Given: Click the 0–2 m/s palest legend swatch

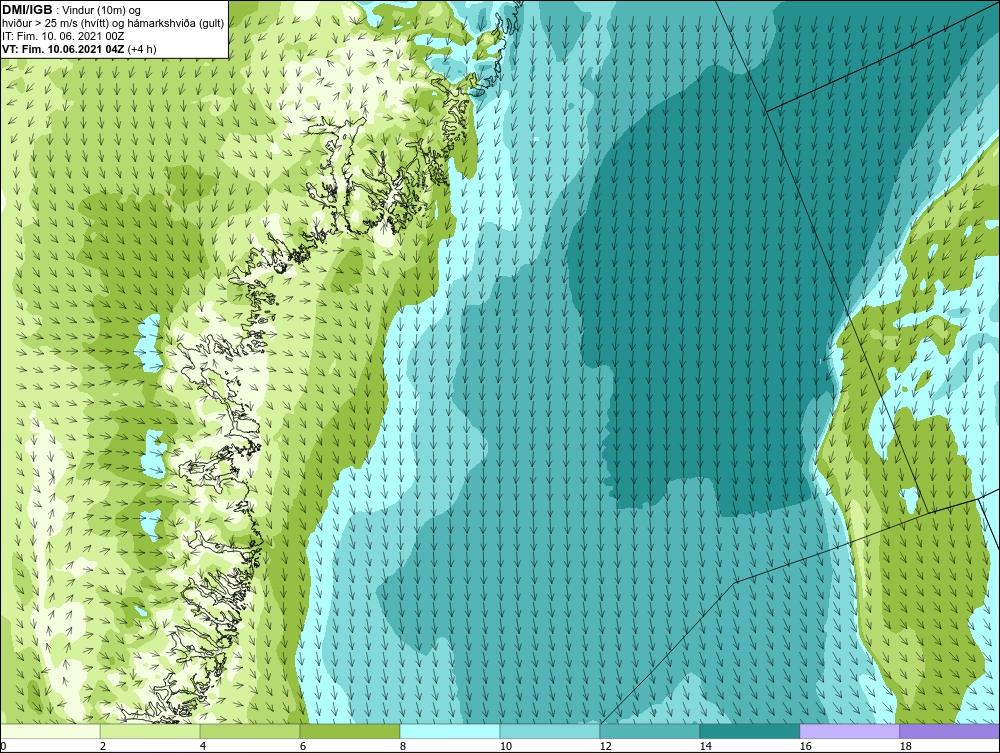Looking at the screenshot, I should pyautogui.click(x=50, y=731).
